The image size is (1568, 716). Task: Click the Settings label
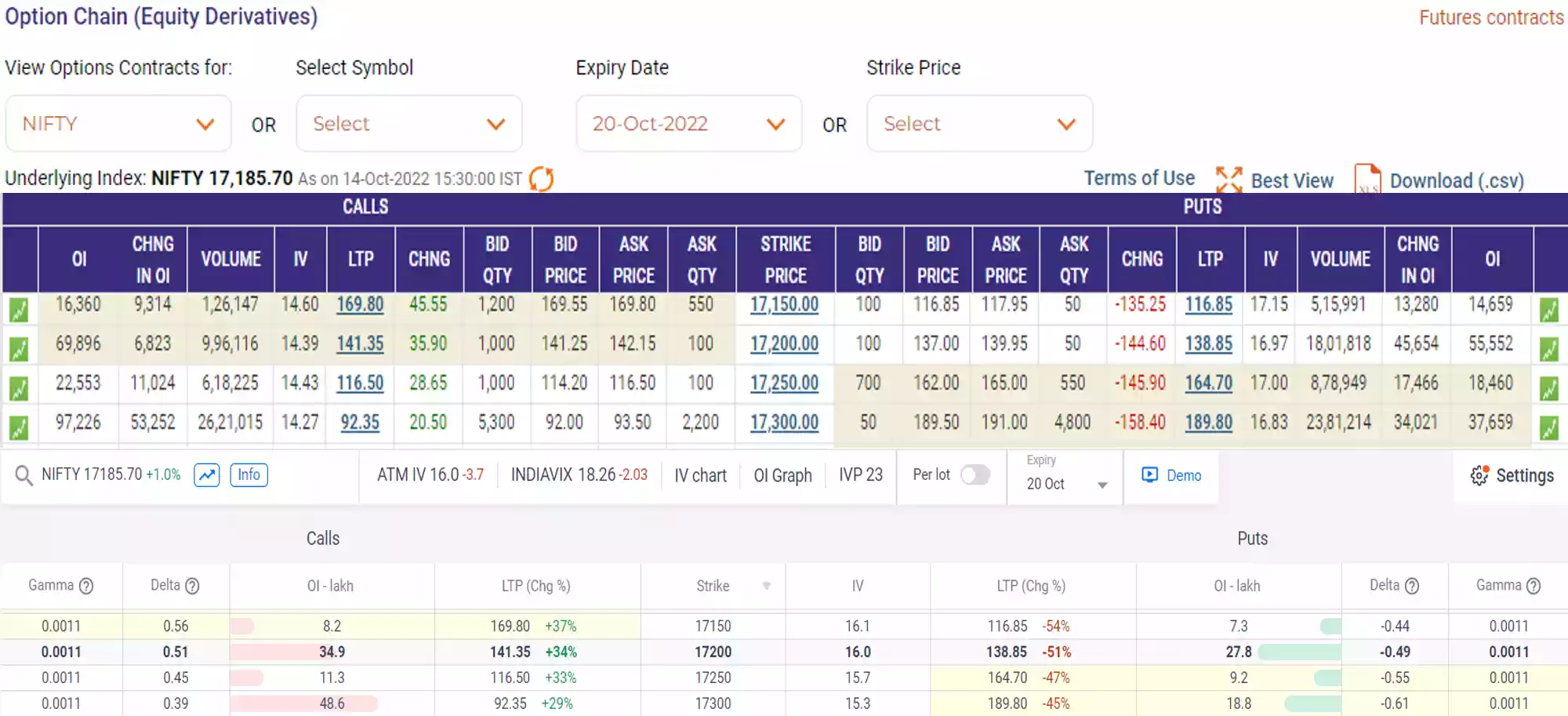pos(1525,475)
